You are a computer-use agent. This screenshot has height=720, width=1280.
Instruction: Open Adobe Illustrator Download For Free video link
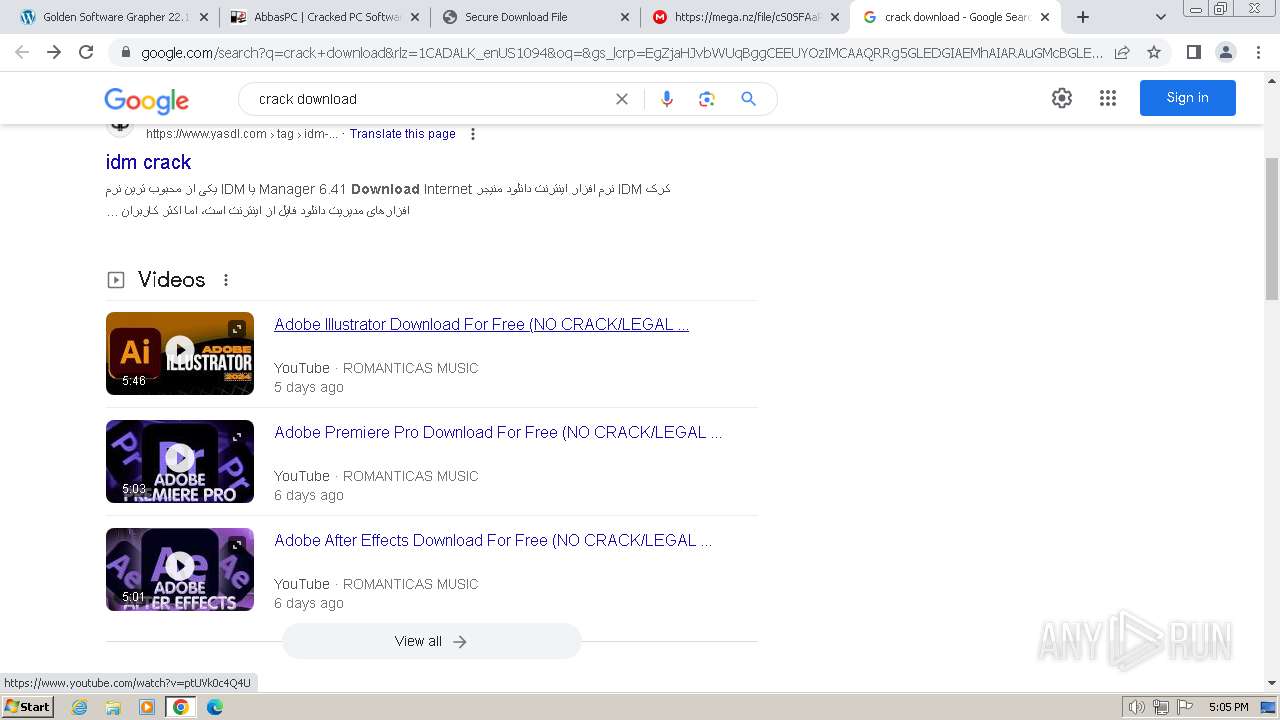481,324
